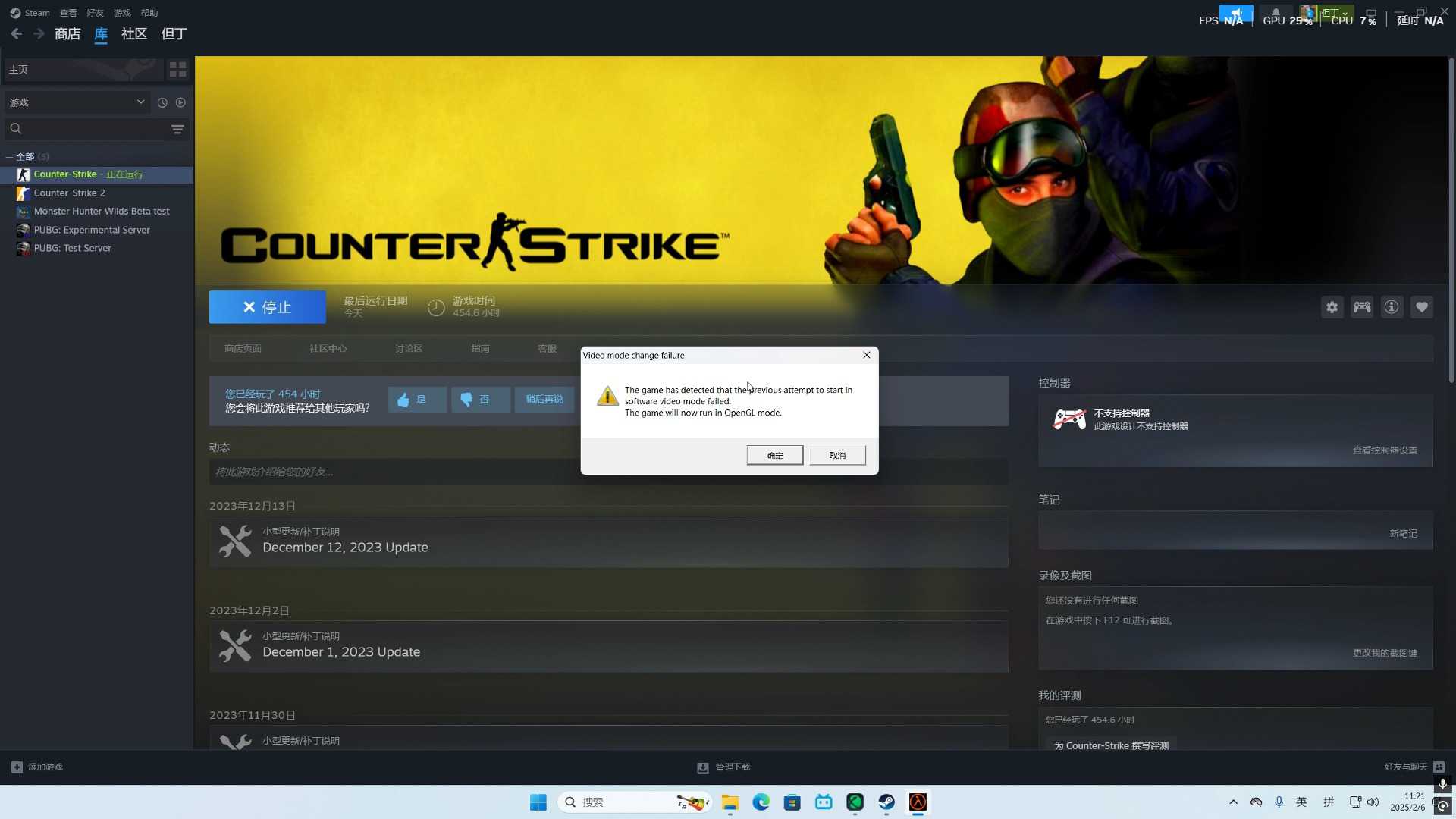Show ready-to-play games filter icon

pyautogui.click(x=180, y=102)
